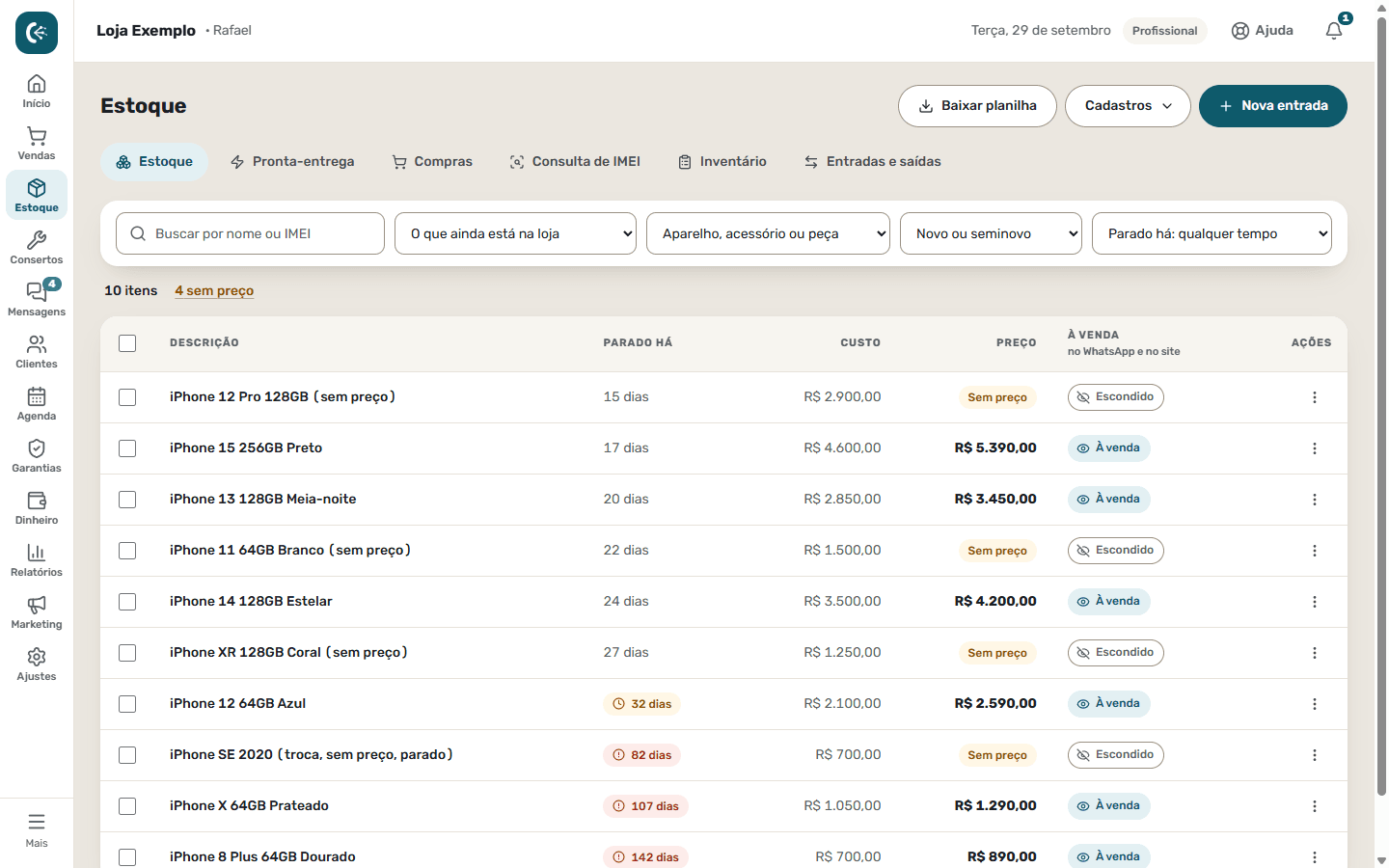Click the 'Sem preço' badge for iPhone XR
Screen dimensions: 1389x868
(997, 653)
